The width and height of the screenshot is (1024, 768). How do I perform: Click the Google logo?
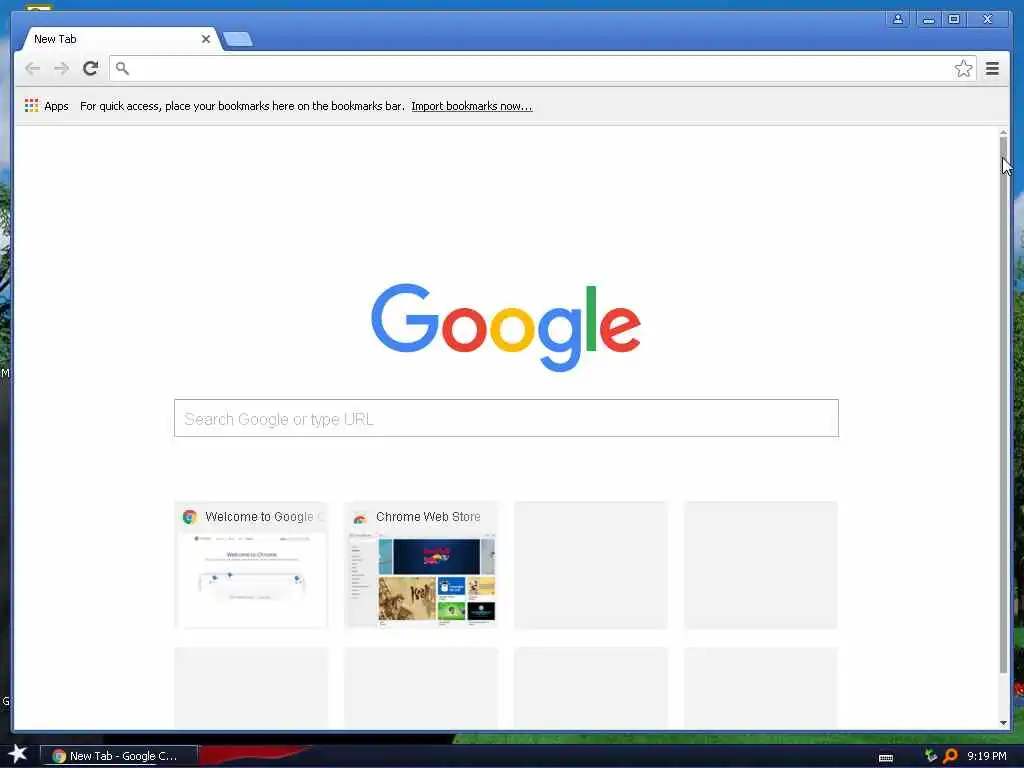point(506,327)
